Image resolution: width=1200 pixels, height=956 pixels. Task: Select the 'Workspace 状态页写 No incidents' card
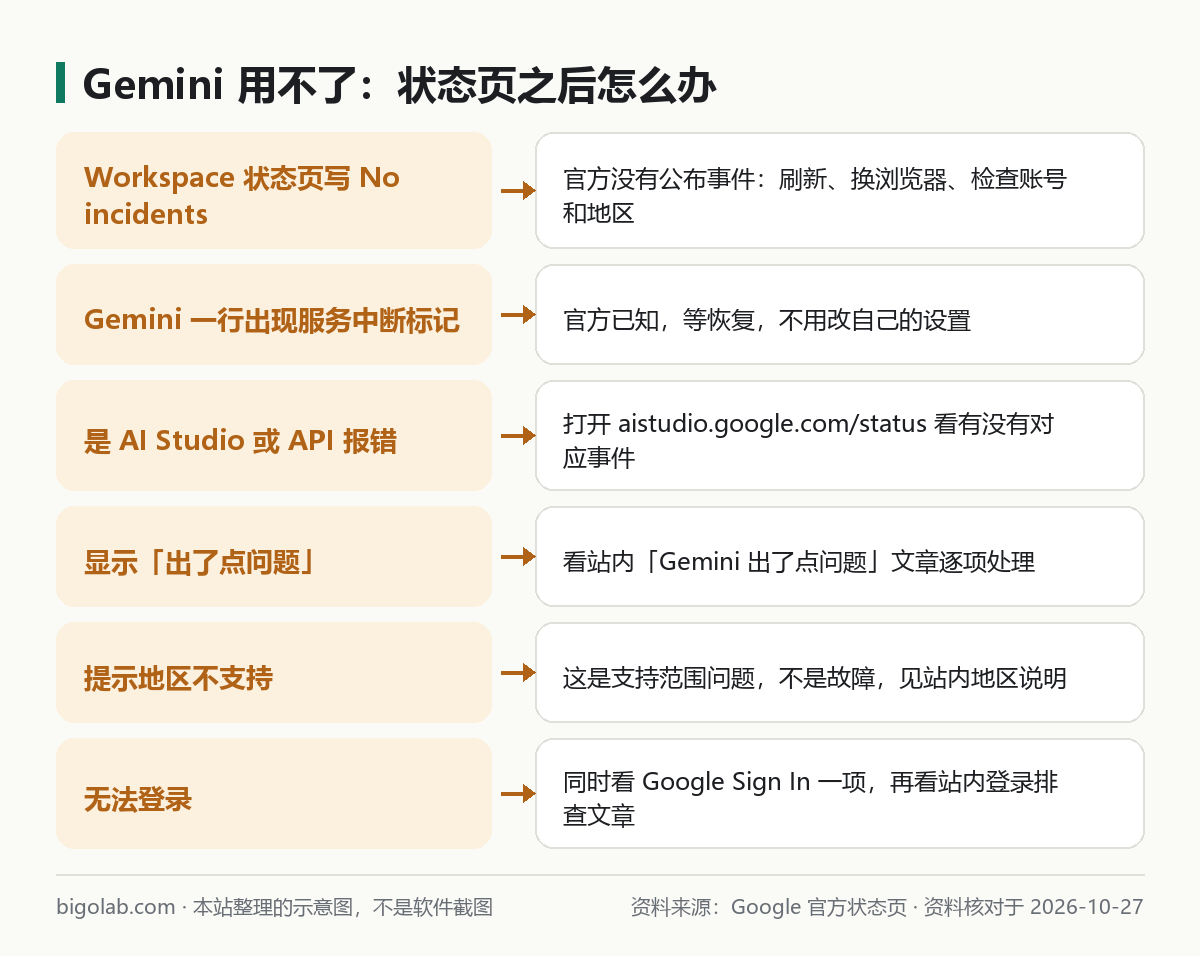click(x=274, y=191)
